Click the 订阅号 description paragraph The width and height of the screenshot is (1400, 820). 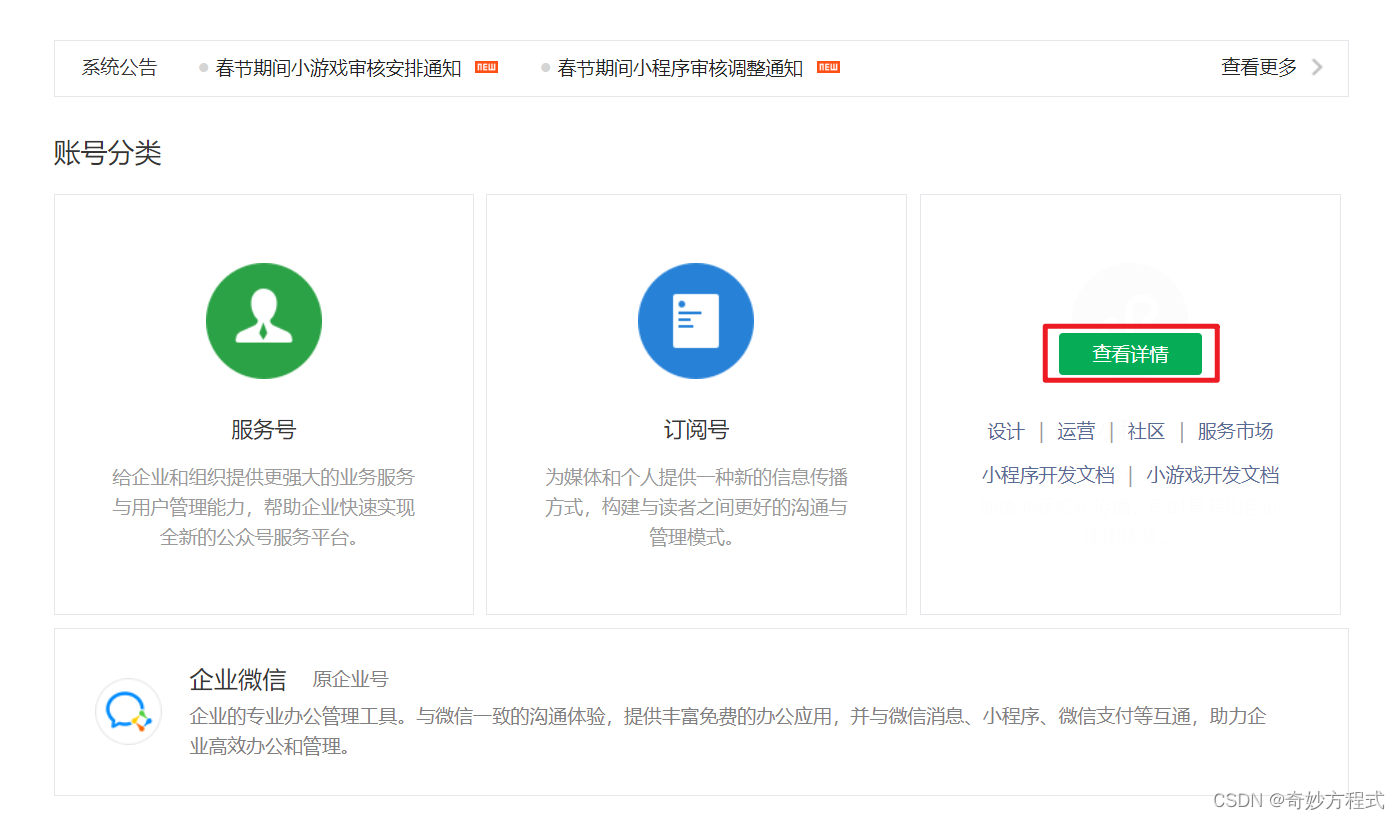(696, 507)
